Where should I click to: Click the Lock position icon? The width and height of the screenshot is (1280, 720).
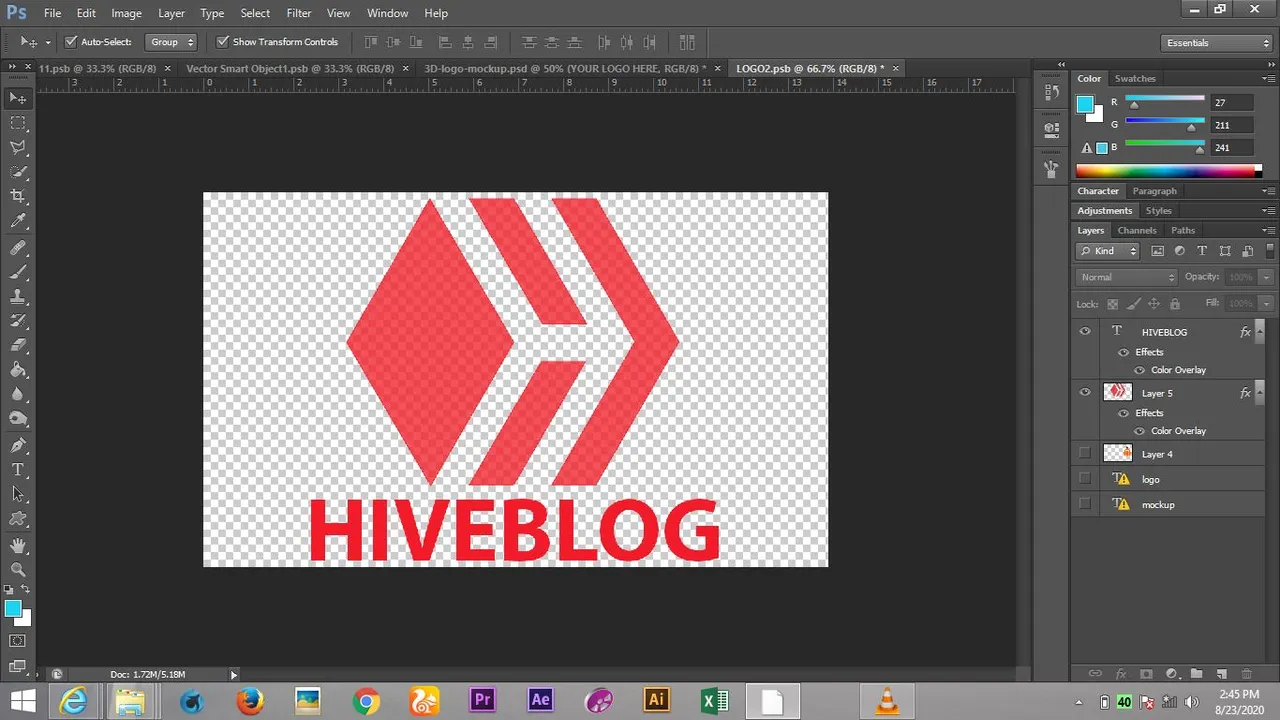coord(1154,303)
